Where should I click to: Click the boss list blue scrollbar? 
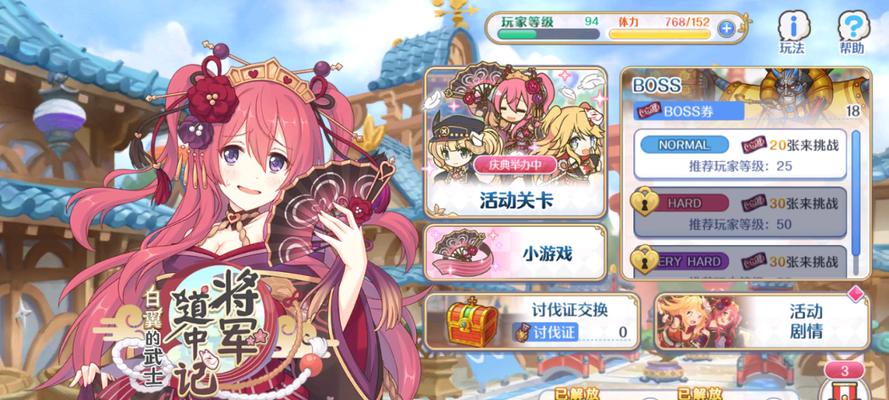[x=856, y=202]
